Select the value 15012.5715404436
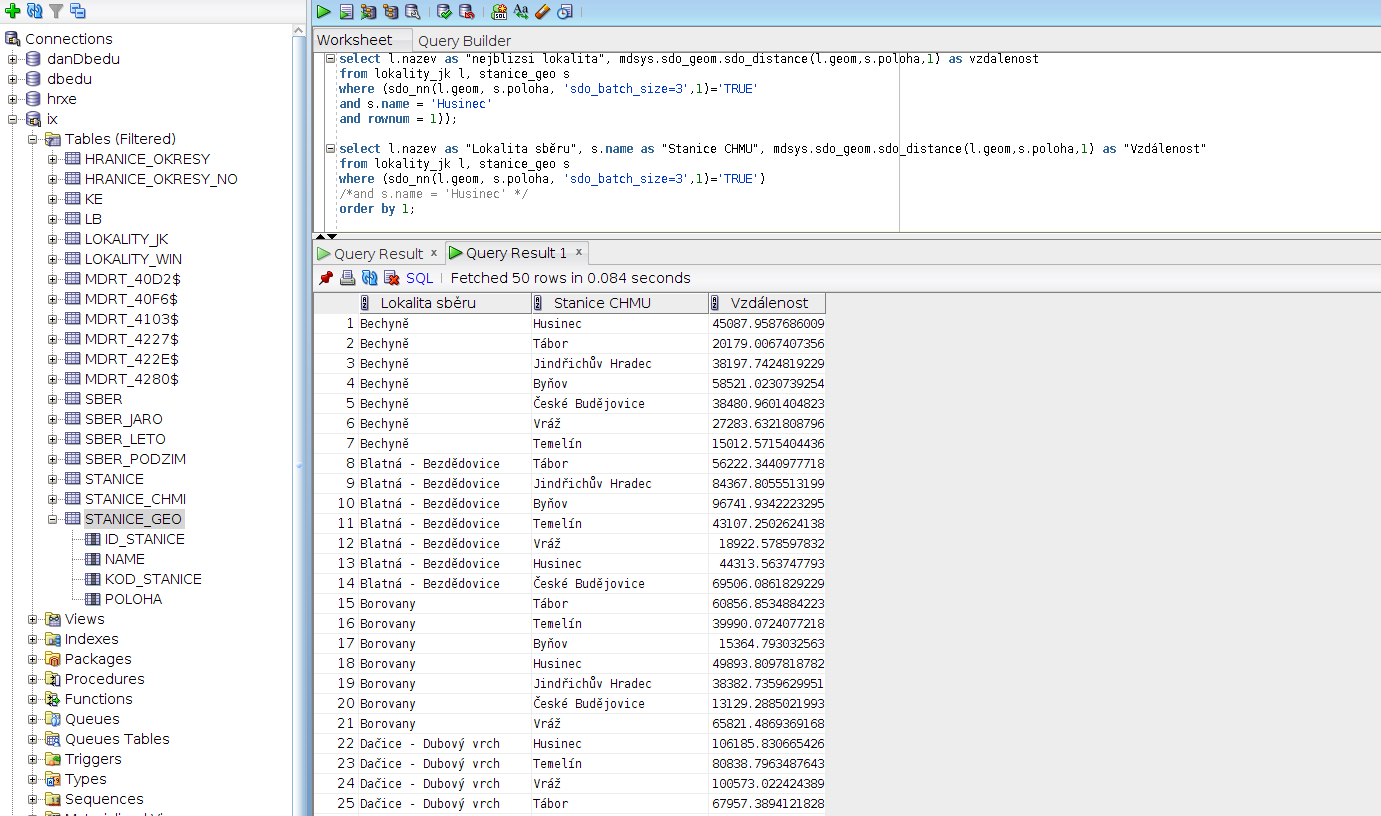This screenshot has height=816, width=1381. (767, 443)
